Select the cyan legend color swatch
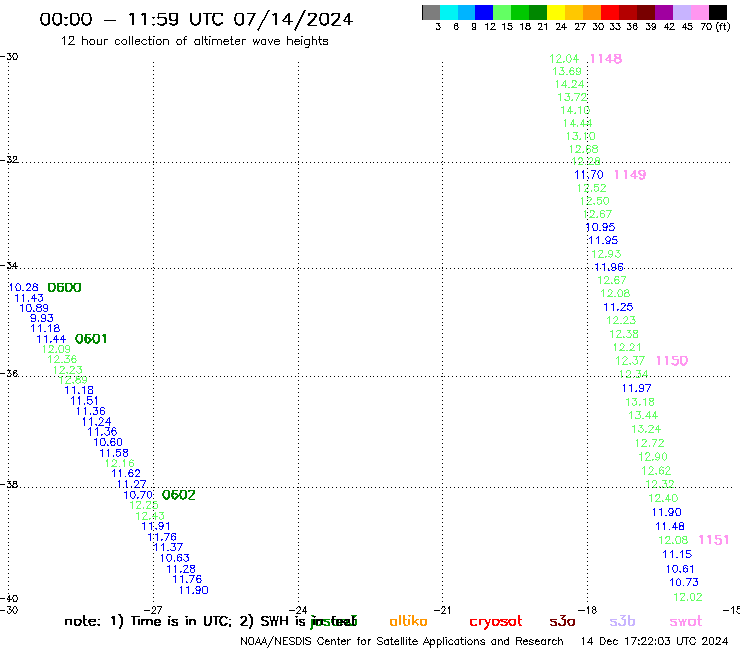Viewport: 740px width, 650px height. 449,12
